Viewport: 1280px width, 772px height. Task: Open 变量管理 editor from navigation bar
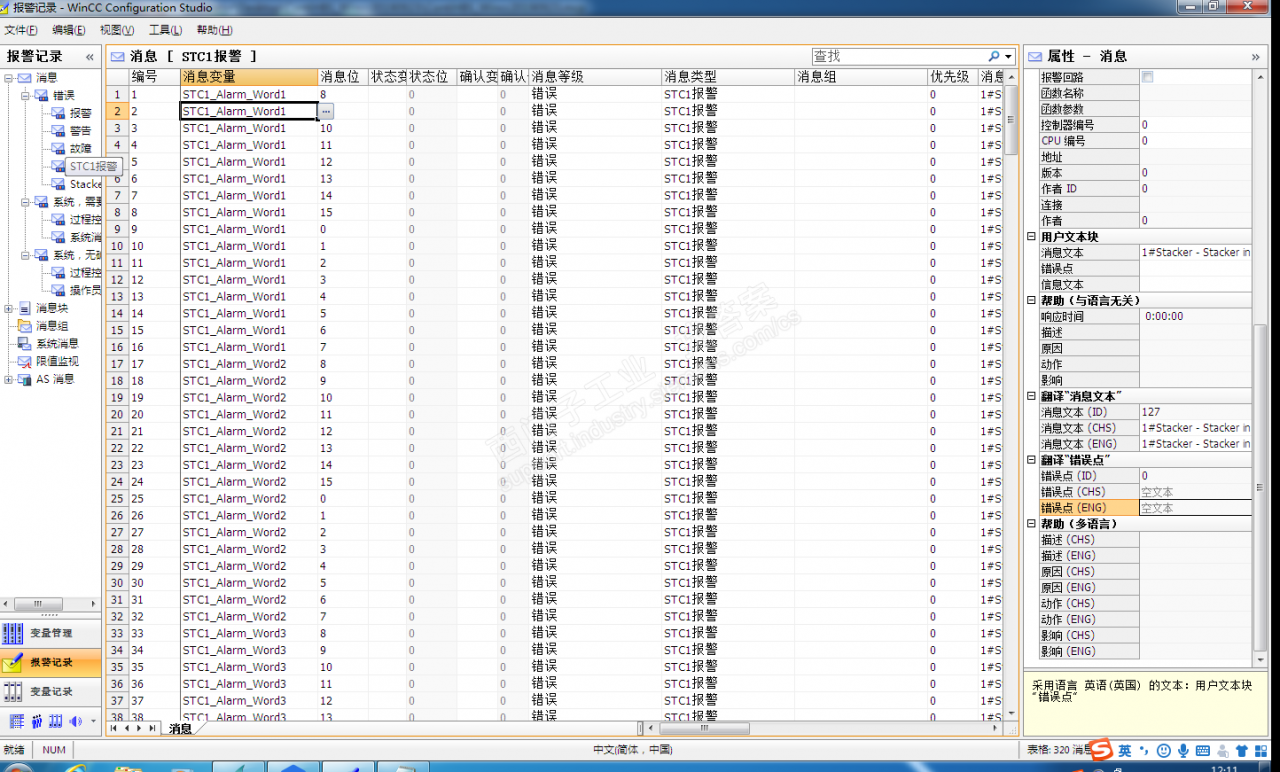(50, 633)
